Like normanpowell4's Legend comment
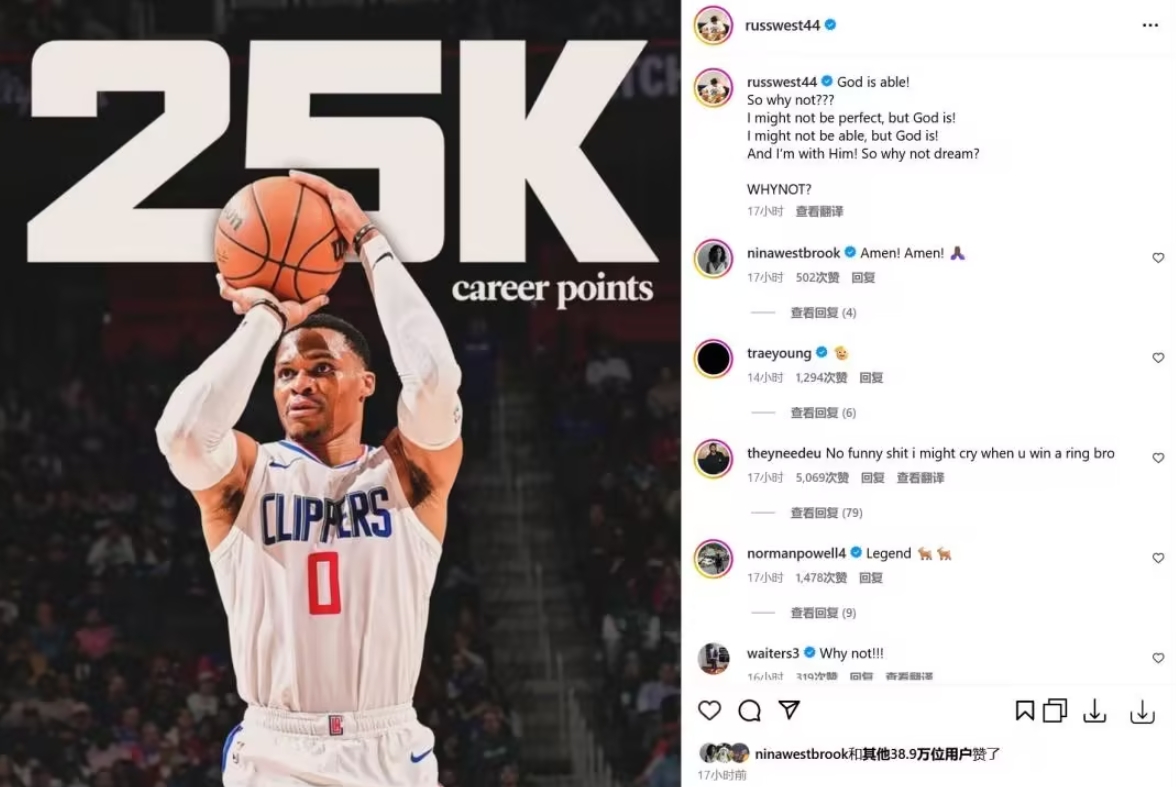Image resolution: width=1176 pixels, height=787 pixels. point(1158,557)
